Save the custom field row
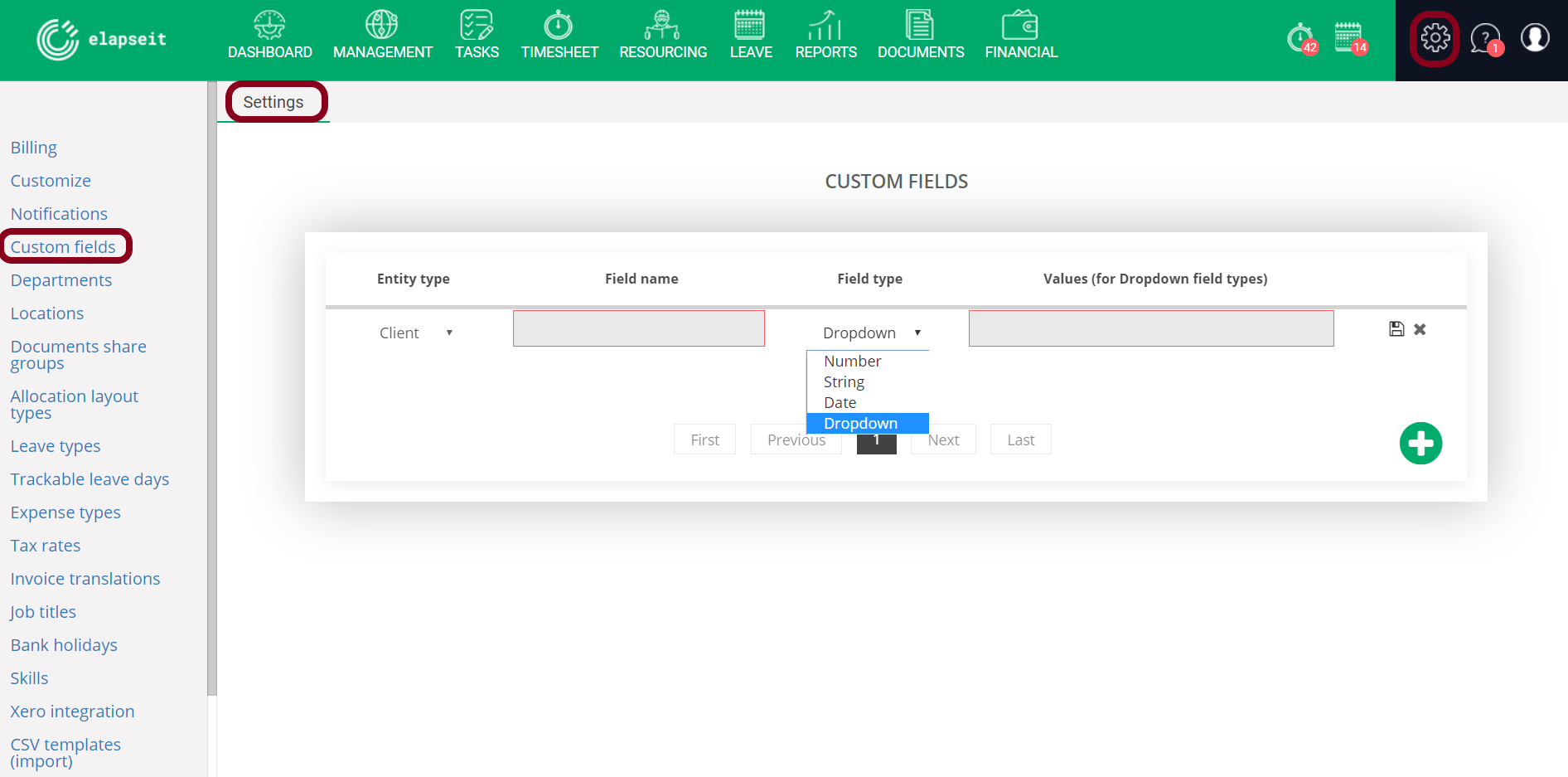This screenshot has height=777, width=1568. coord(1396,329)
